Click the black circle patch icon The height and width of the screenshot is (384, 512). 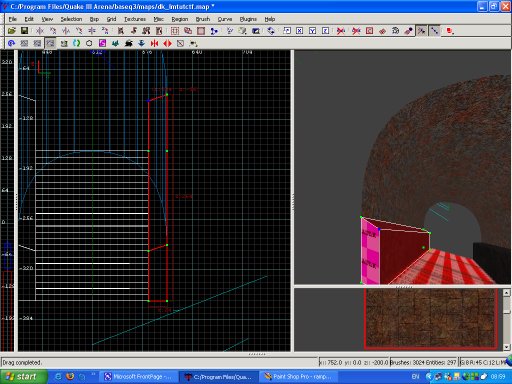pos(89,43)
